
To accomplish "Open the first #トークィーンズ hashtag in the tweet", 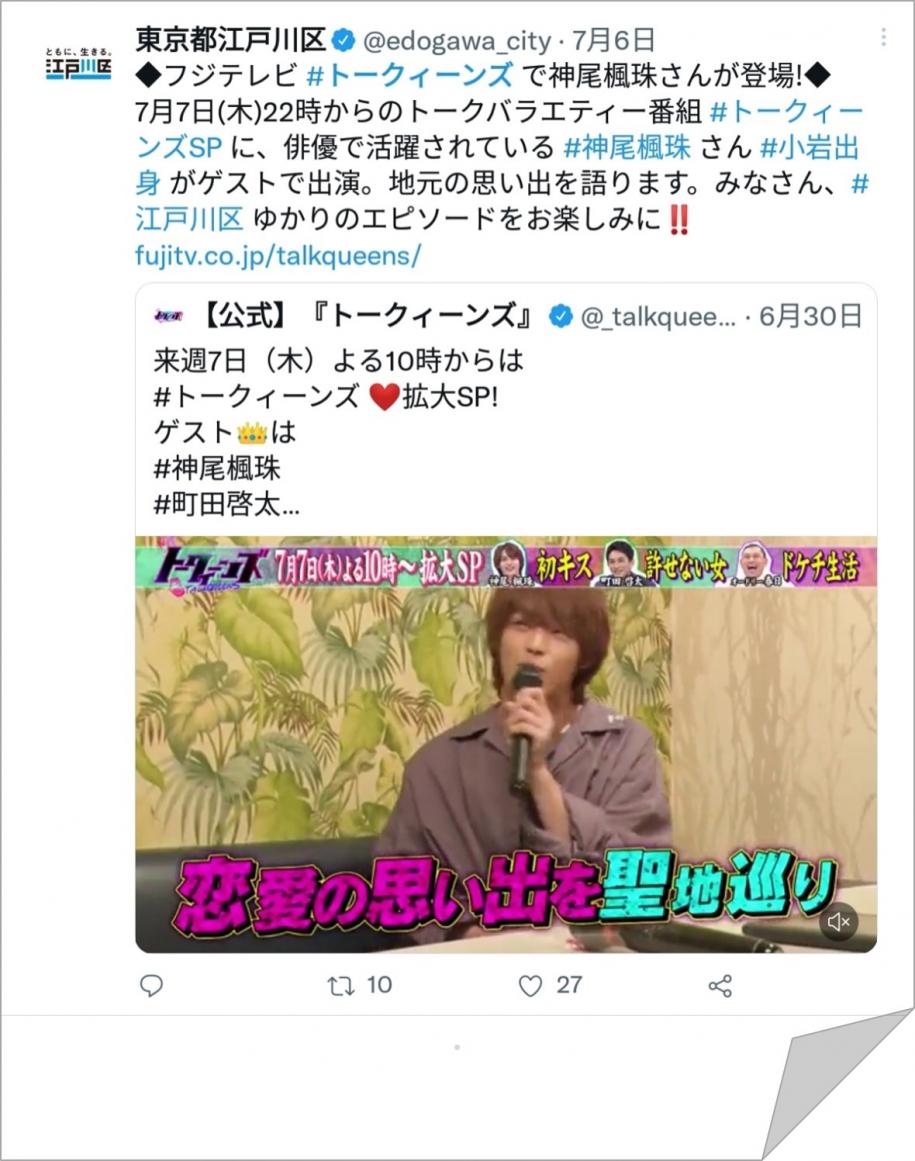I will 409,76.
